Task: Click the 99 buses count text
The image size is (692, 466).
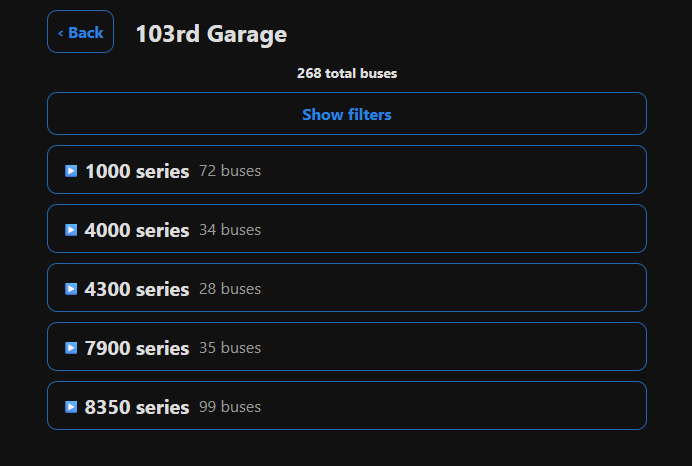Action: (230, 407)
